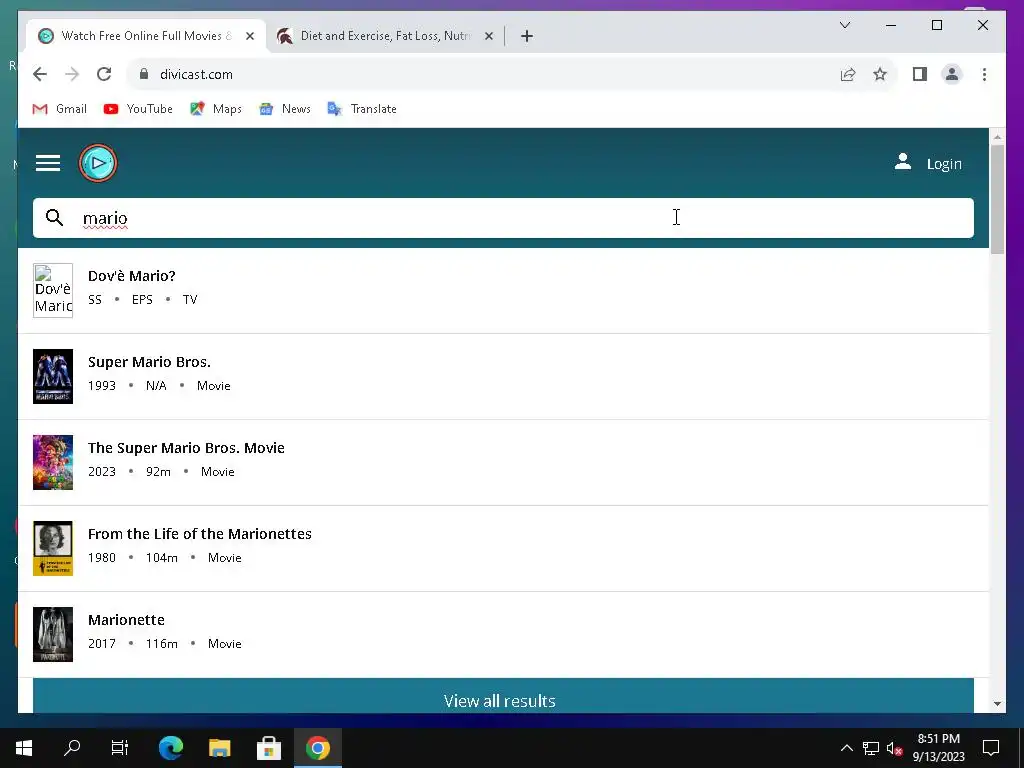Viewport: 1024px width, 768px height.
Task: Bookmark this page with the star
Action: coord(880,74)
